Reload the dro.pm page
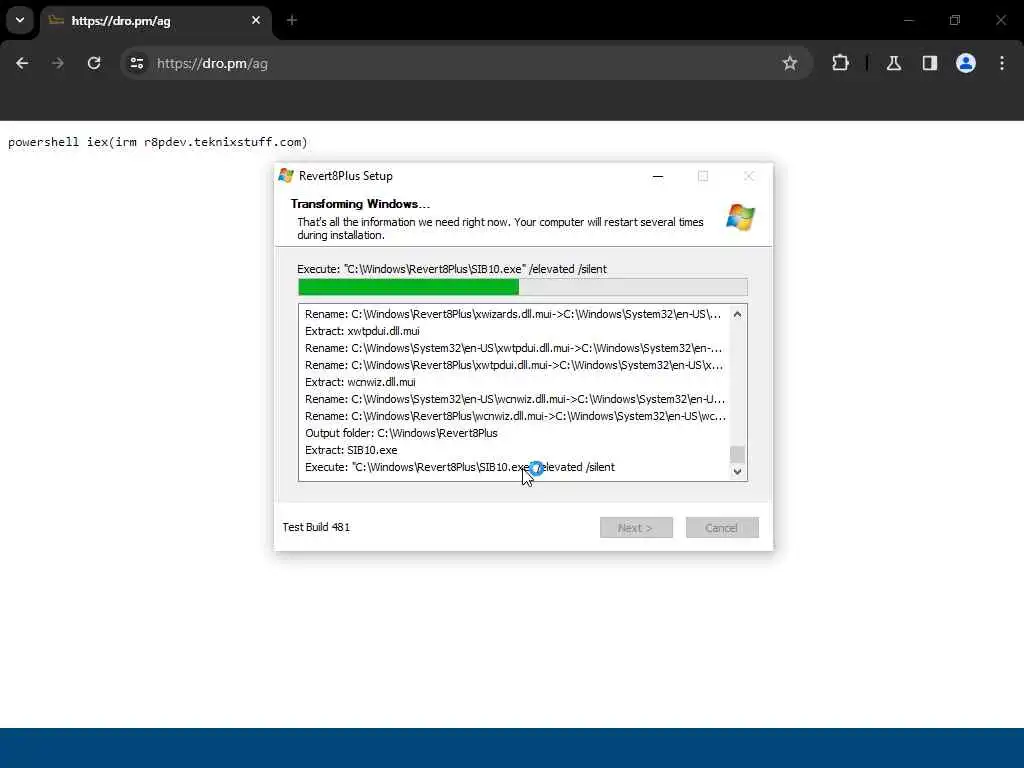 [94, 63]
